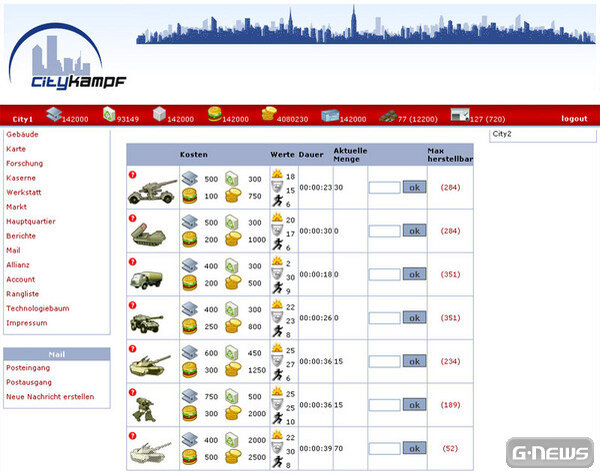Open Posteingang mailbox

28,368
